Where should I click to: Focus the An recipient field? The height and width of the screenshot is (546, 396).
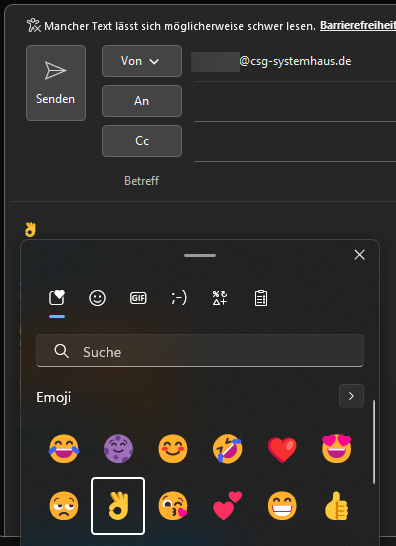295,102
